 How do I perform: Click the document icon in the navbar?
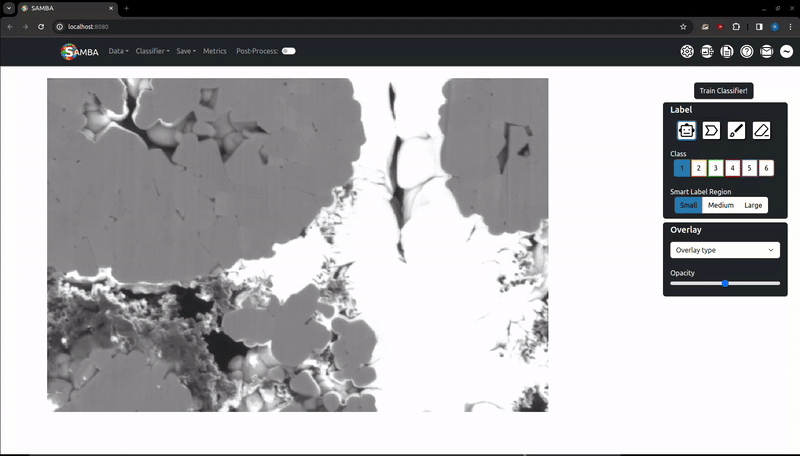(x=727, y=52)
